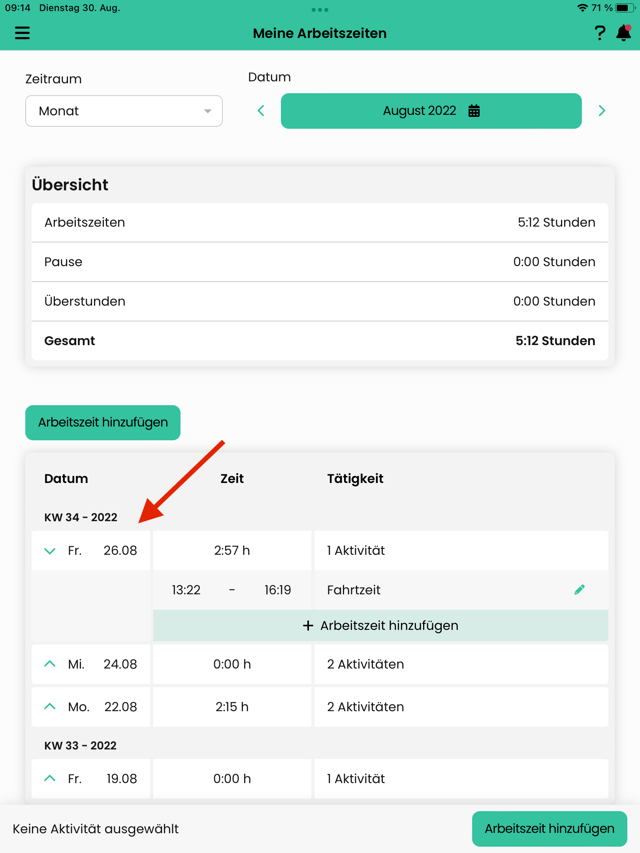640x853 pixels.
Task: Collapse the Fr. 26.08 entry
Action: tap(50, 551)
